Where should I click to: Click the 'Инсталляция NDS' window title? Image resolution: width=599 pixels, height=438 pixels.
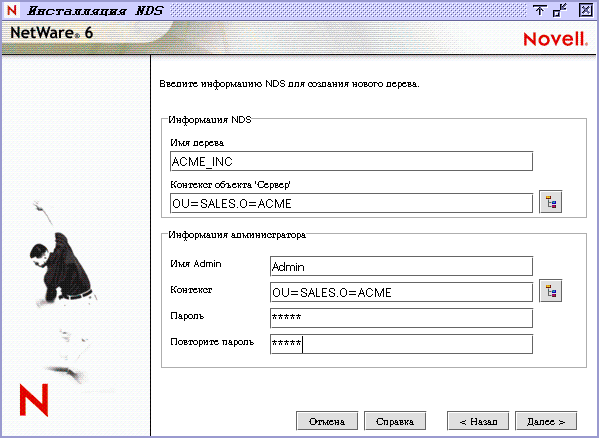pos(96,11)
